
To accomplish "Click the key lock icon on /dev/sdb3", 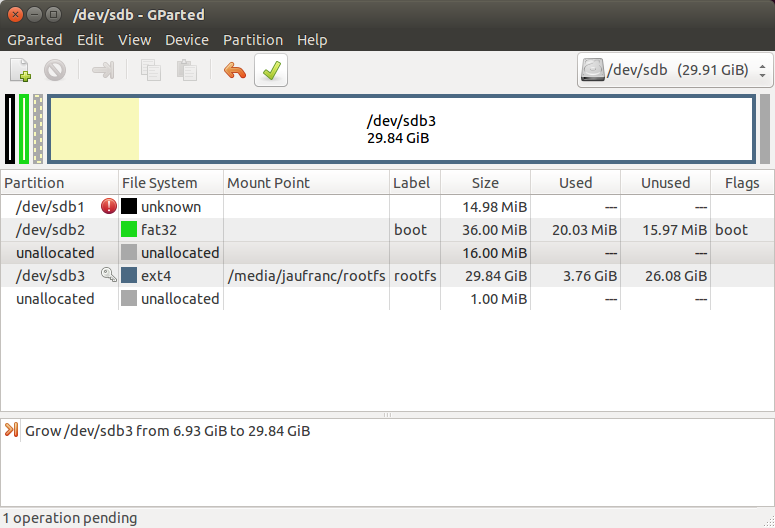I will (x=109, y=275).
